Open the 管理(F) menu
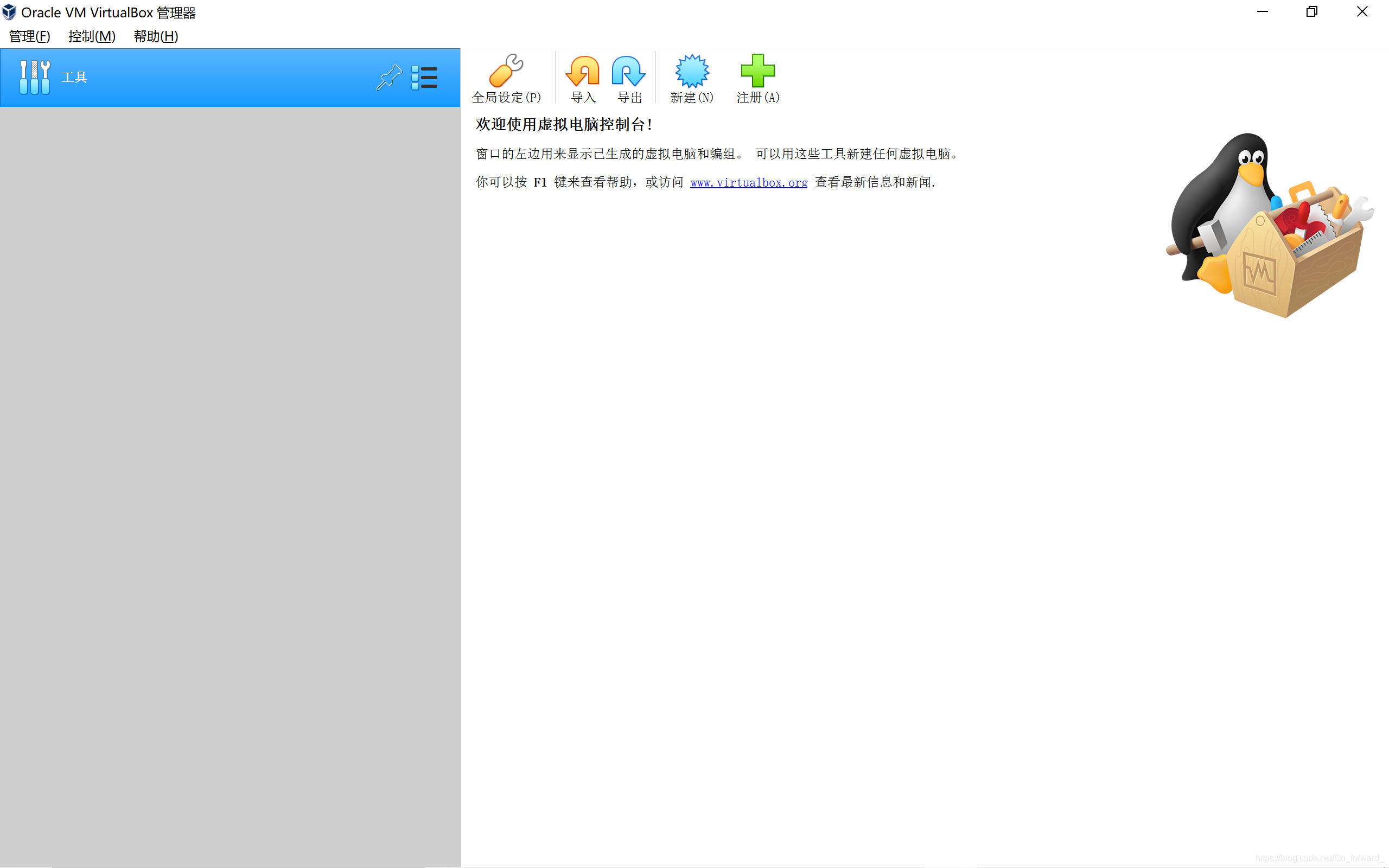 (30, 36)
